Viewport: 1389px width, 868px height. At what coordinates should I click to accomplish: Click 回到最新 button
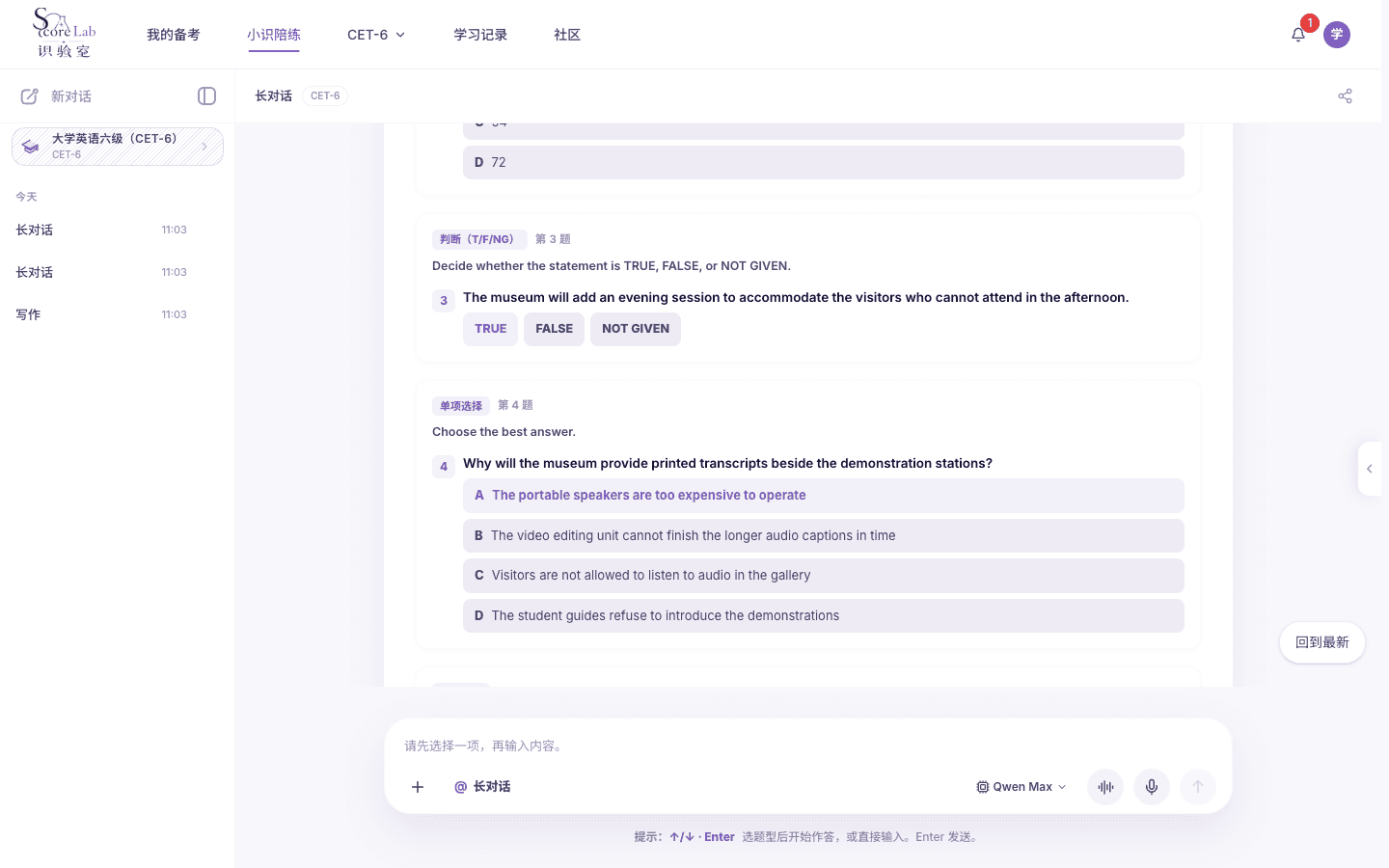[1322, 642]
